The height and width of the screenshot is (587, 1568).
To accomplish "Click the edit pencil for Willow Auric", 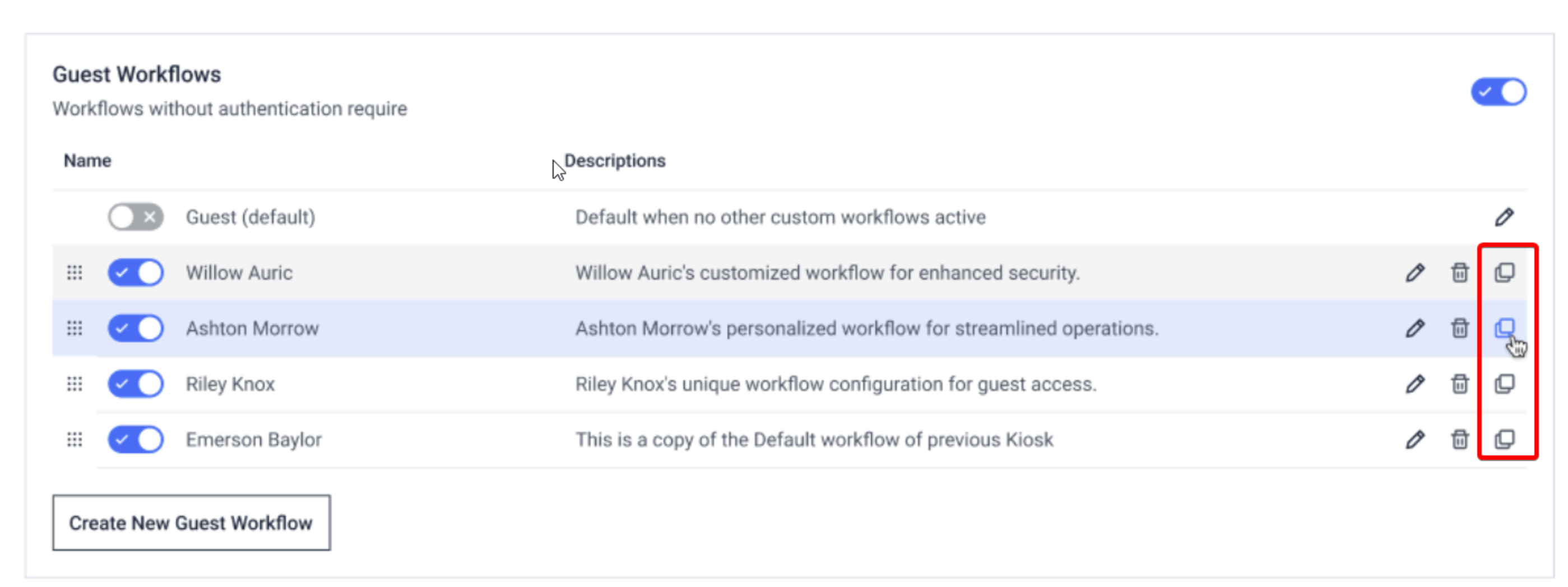I will (1414, 273).
